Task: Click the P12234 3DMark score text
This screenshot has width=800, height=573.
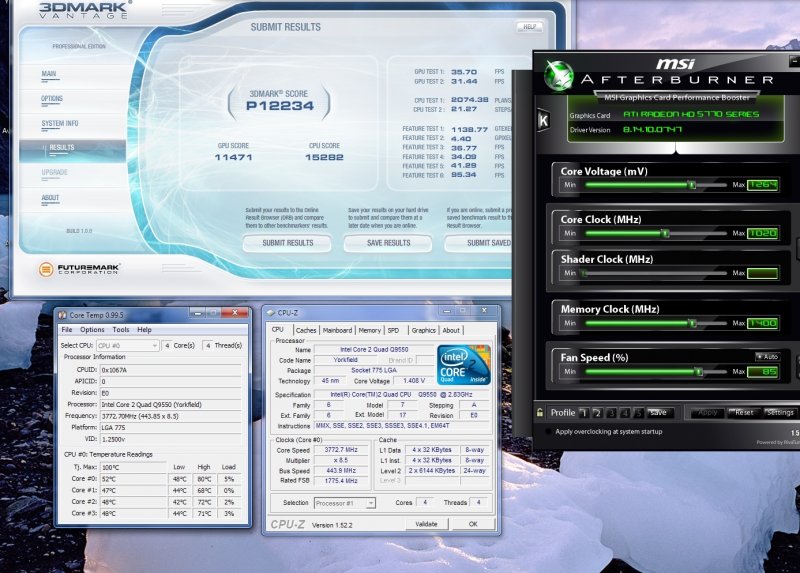Action: tap(280, 106)
